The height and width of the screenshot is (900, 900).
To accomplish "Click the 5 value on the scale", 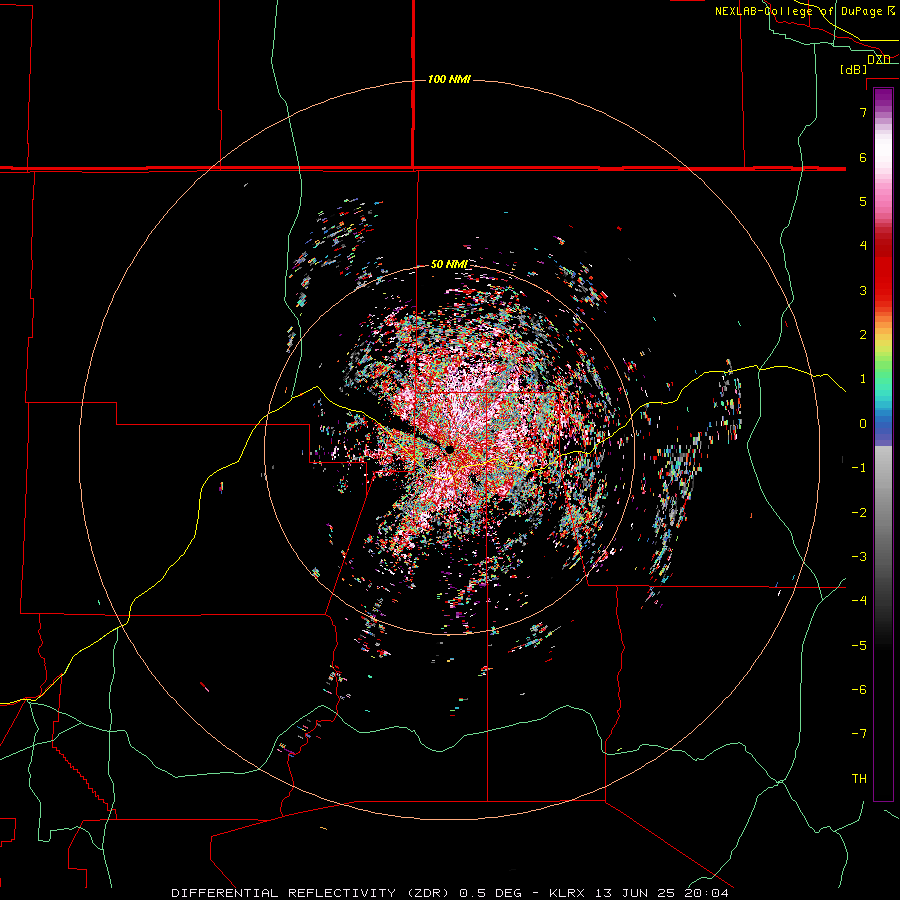I will 863,201.
